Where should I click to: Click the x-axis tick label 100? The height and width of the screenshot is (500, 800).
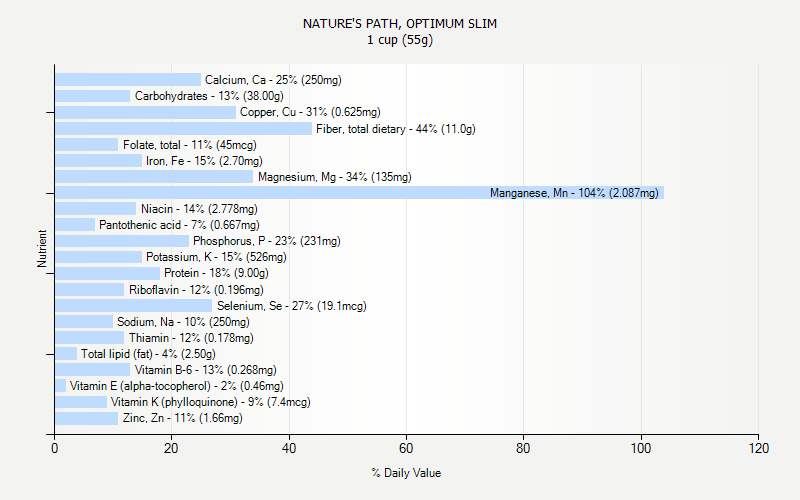click(x=641, y=448)
